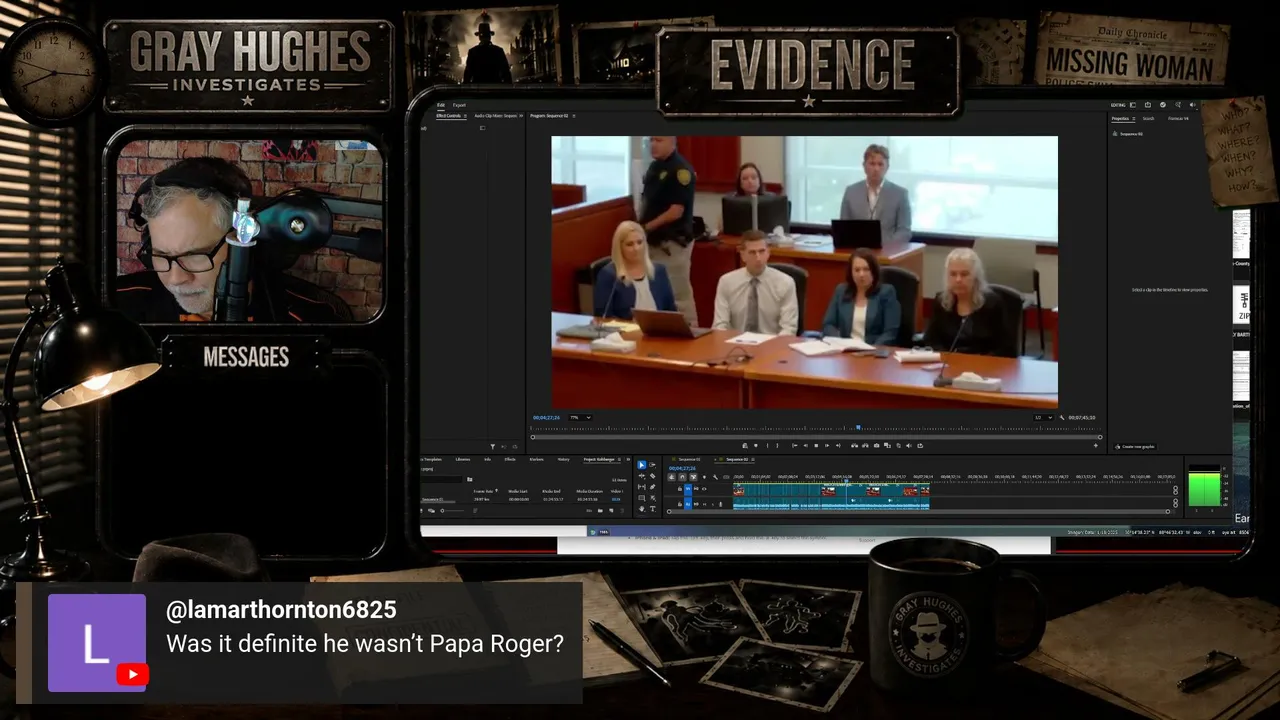Toggle lock on audio track A1
This screenshot has width=1280, height=720.
coord(679,503)
